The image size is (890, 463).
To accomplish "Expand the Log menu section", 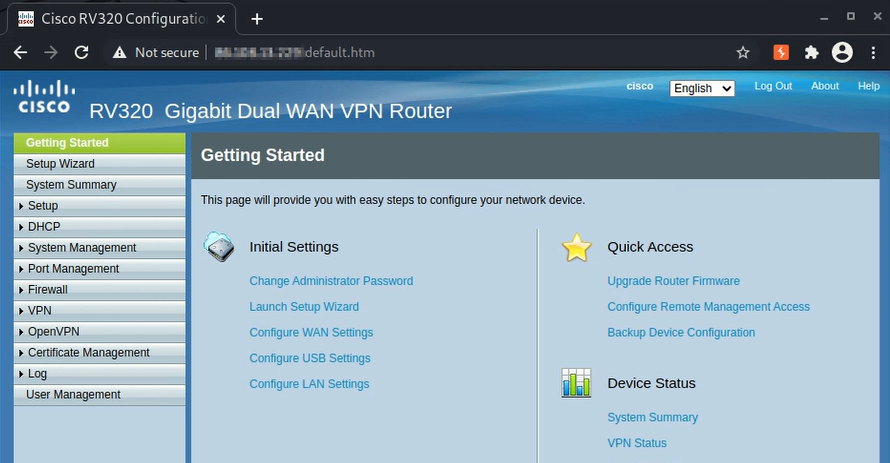I will (x=99, y=374).
